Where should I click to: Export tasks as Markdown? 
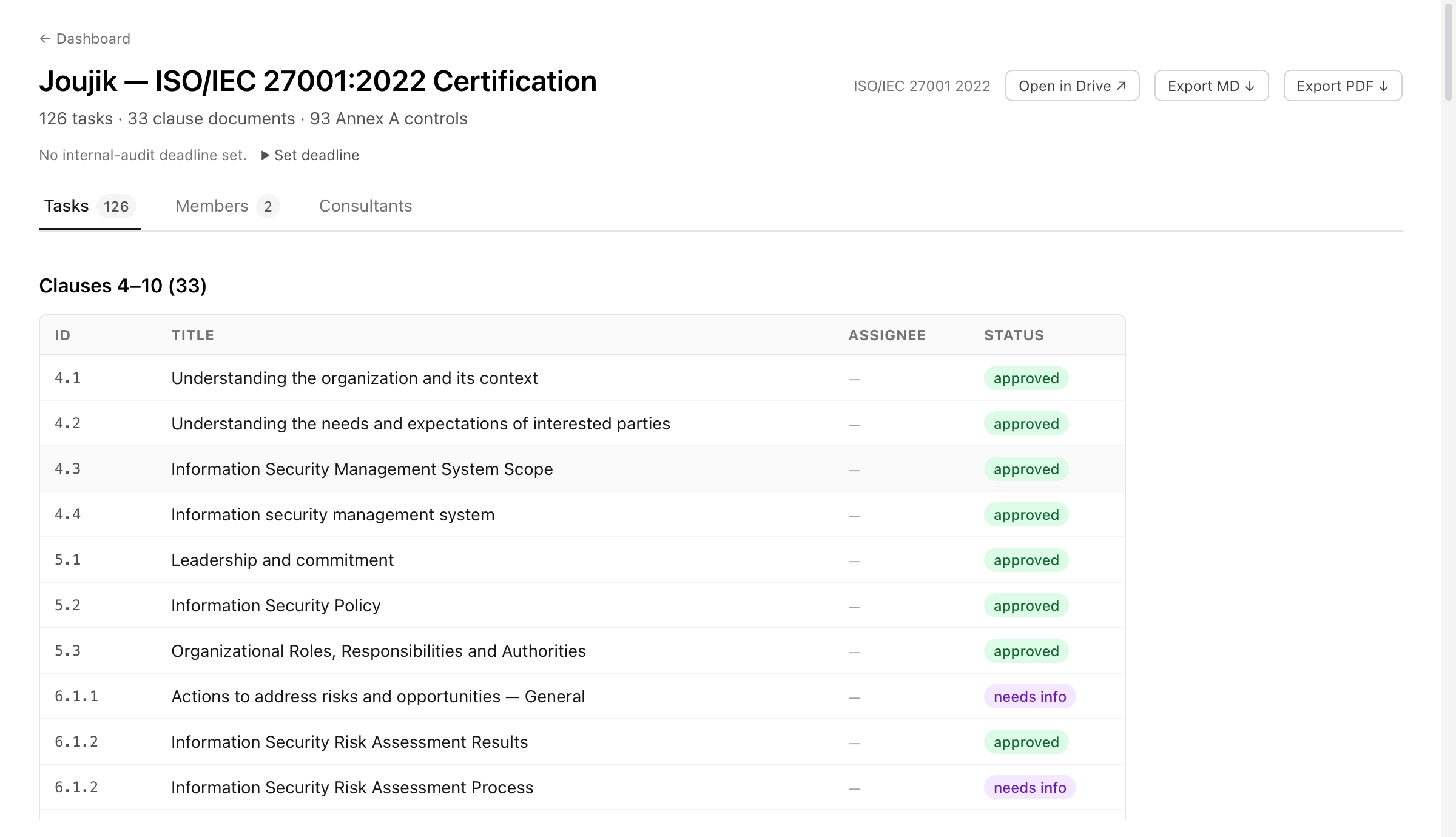click(x=1211, y=86)
